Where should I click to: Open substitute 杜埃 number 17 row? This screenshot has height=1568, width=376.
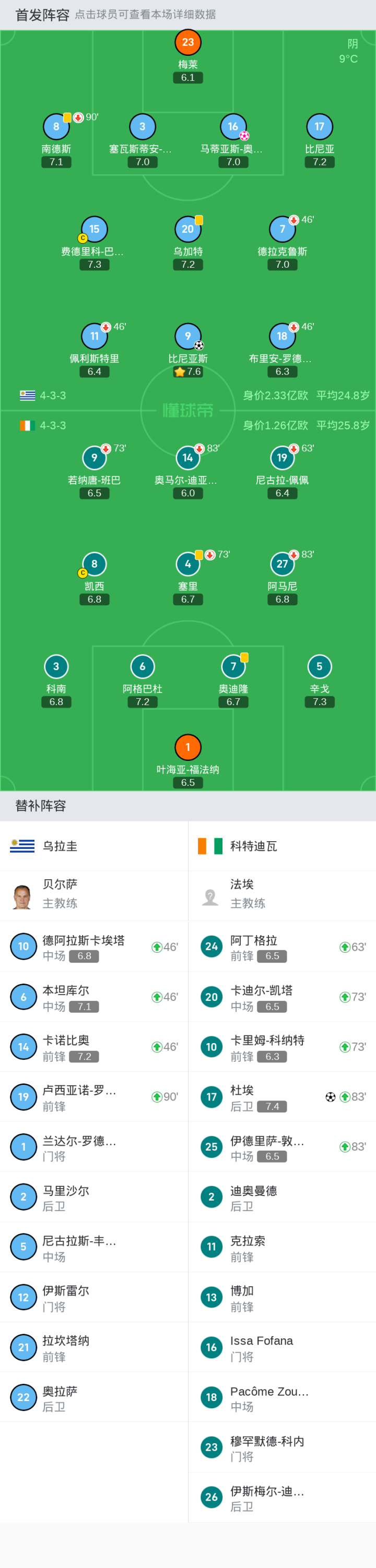pos(281,1097)
